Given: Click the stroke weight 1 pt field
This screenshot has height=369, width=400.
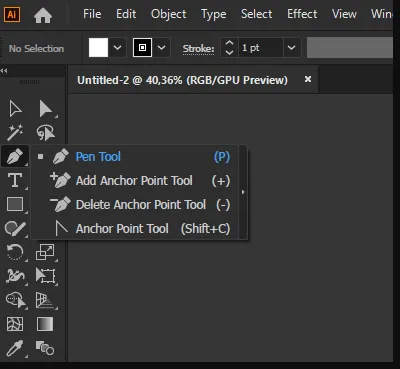Looking at the screenshot, I should pyautogui.click(x=261, y=48).
